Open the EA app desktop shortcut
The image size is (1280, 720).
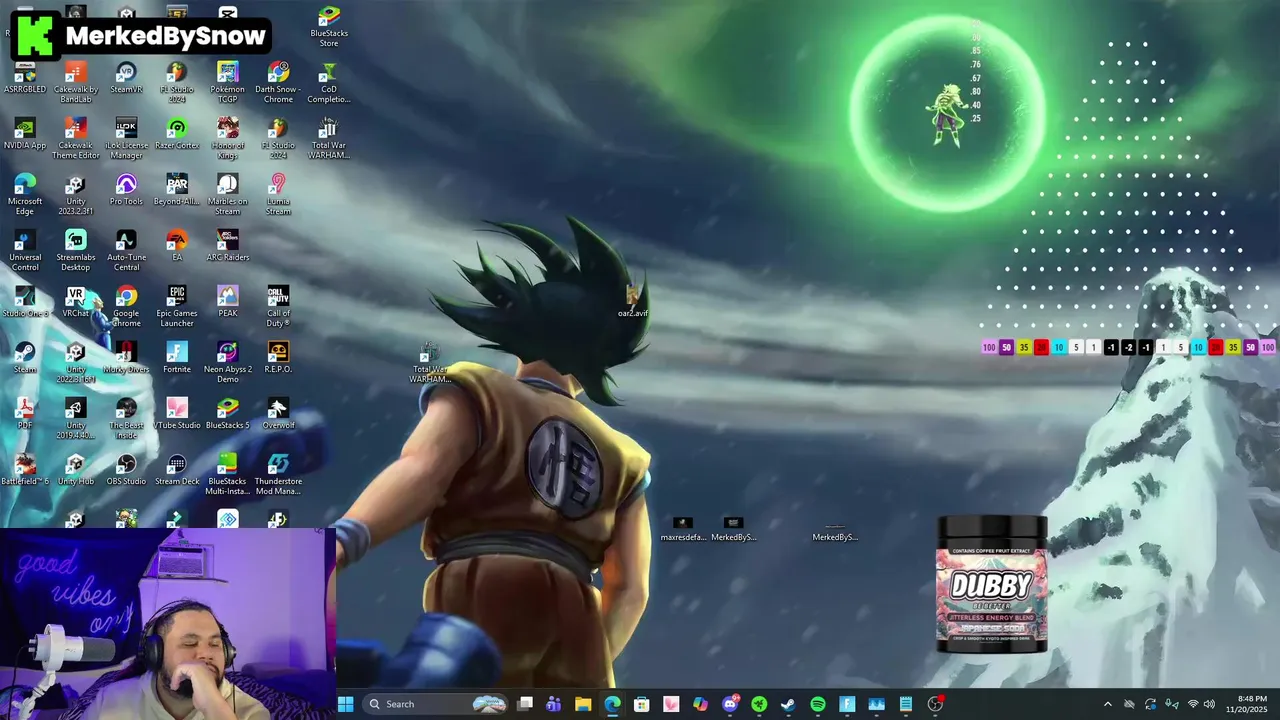point(177,247)
